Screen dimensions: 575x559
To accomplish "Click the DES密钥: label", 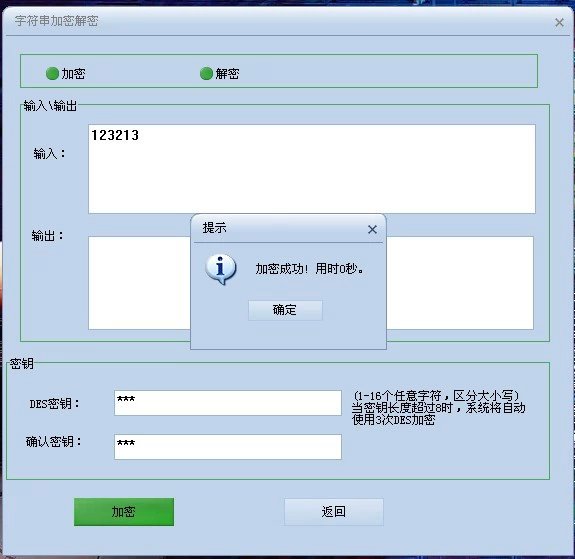I will coord(54,404).
